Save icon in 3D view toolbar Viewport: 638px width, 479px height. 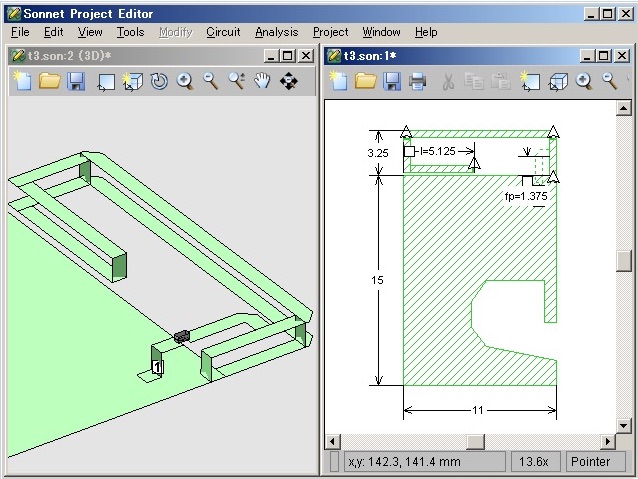click(x=76, y=81)
